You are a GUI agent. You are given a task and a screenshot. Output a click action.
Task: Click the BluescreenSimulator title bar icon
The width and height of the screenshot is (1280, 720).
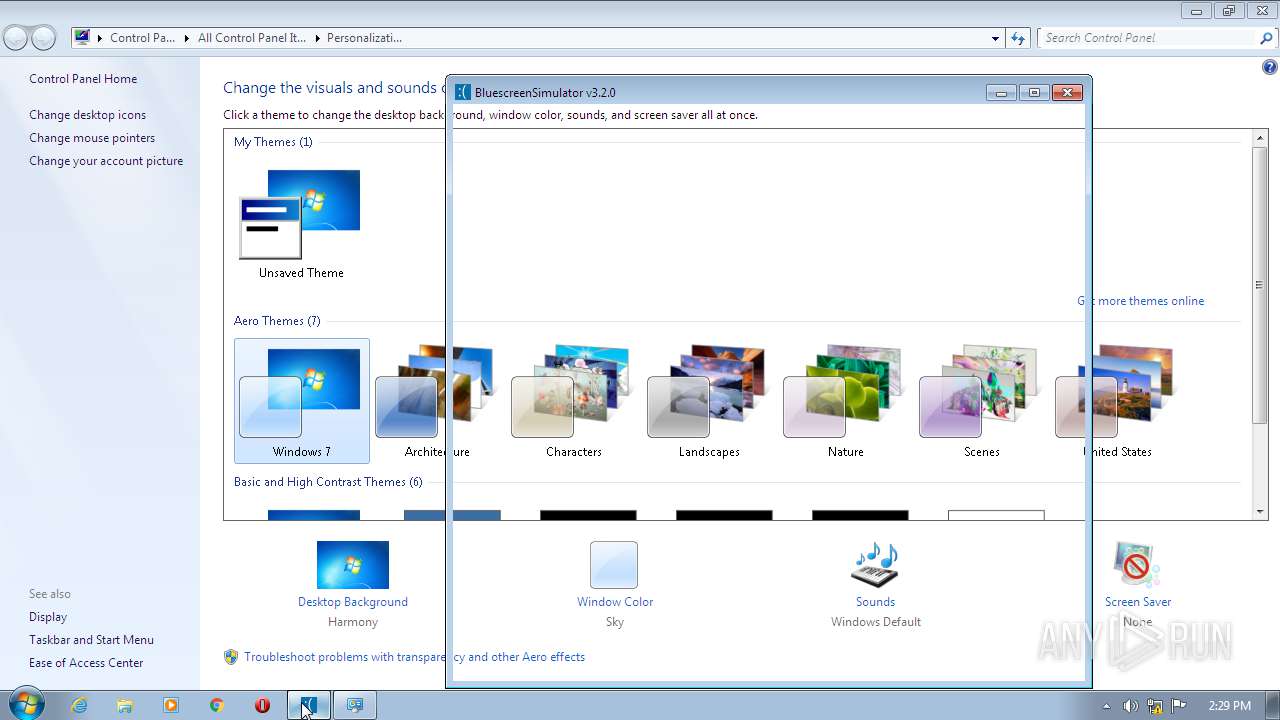pos(463,92)
